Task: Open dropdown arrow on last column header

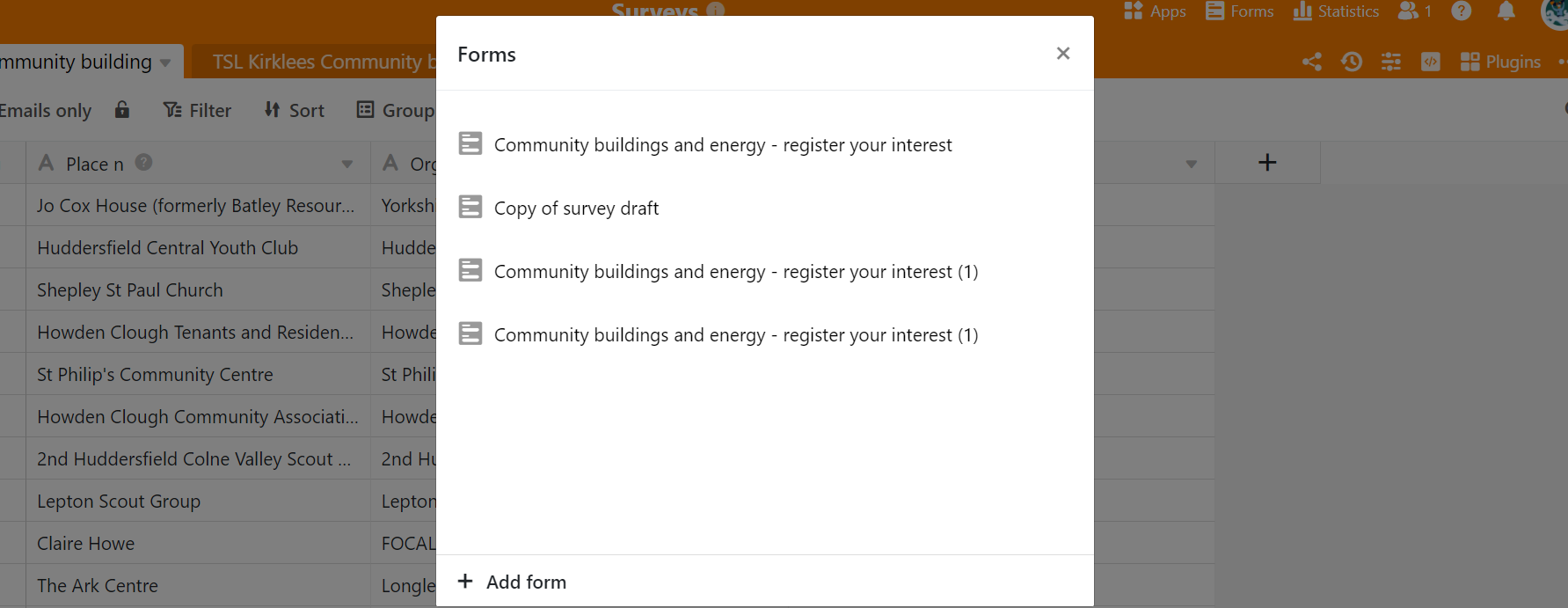Action: (x=1191, y=164)
